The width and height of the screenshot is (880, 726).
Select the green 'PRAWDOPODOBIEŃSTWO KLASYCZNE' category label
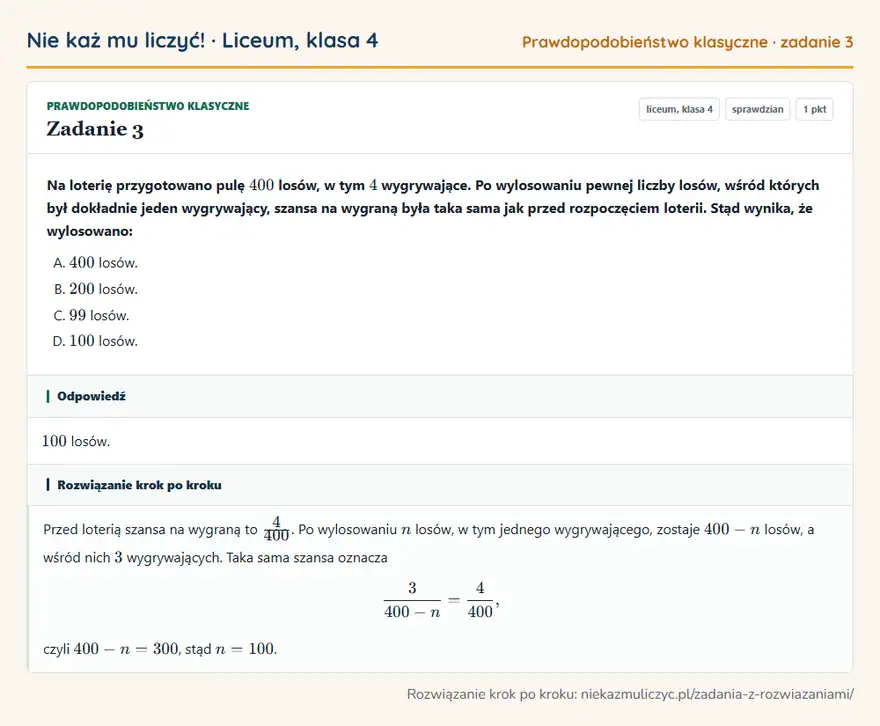148,106
